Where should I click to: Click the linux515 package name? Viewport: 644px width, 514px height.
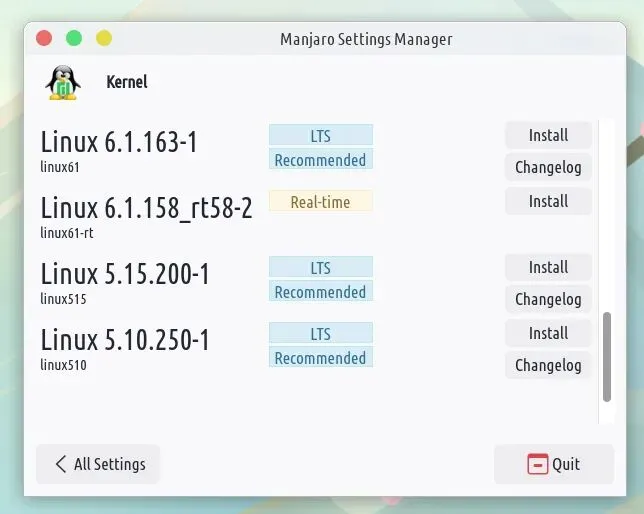coord(63,299)
